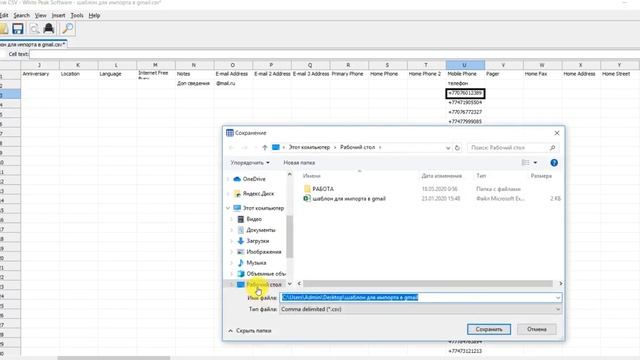Screen dimensions: 640x360
Task: Open the Help menu
Action: 94,16
